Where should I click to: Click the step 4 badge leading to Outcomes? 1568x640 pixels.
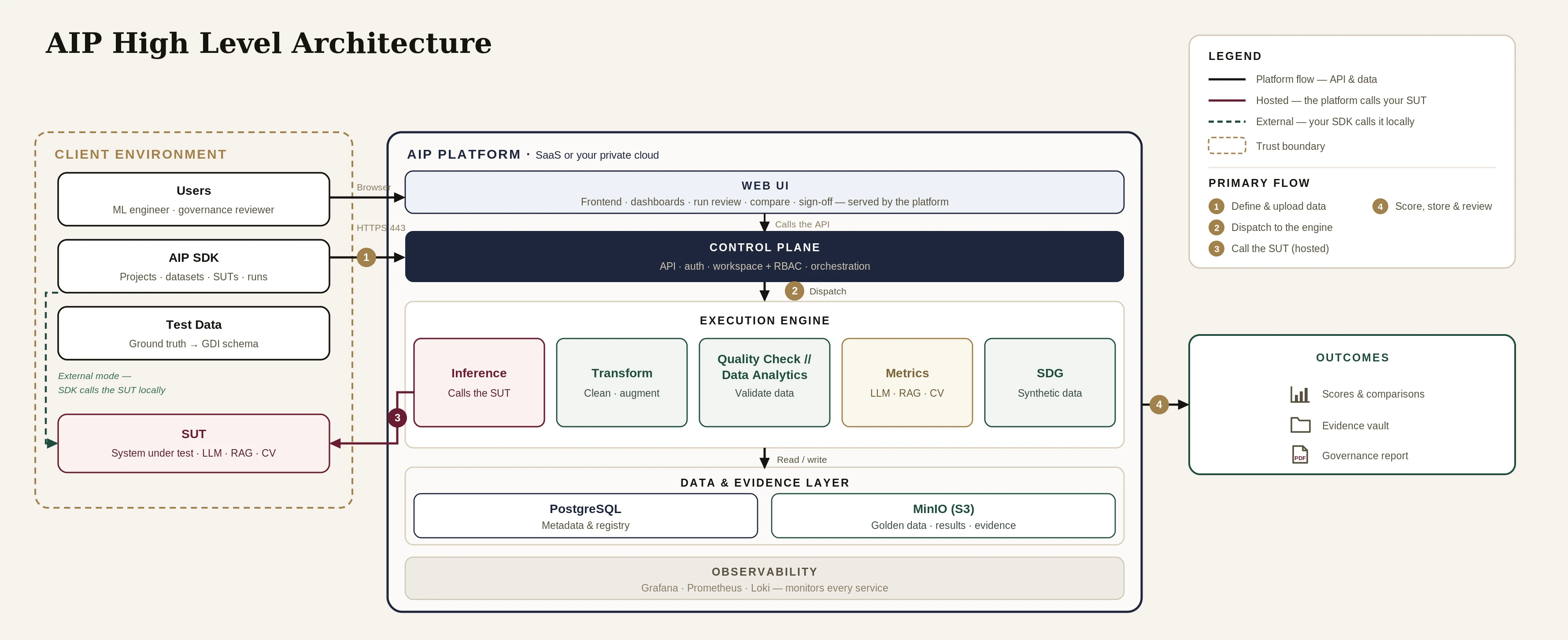coord(1159,404)
